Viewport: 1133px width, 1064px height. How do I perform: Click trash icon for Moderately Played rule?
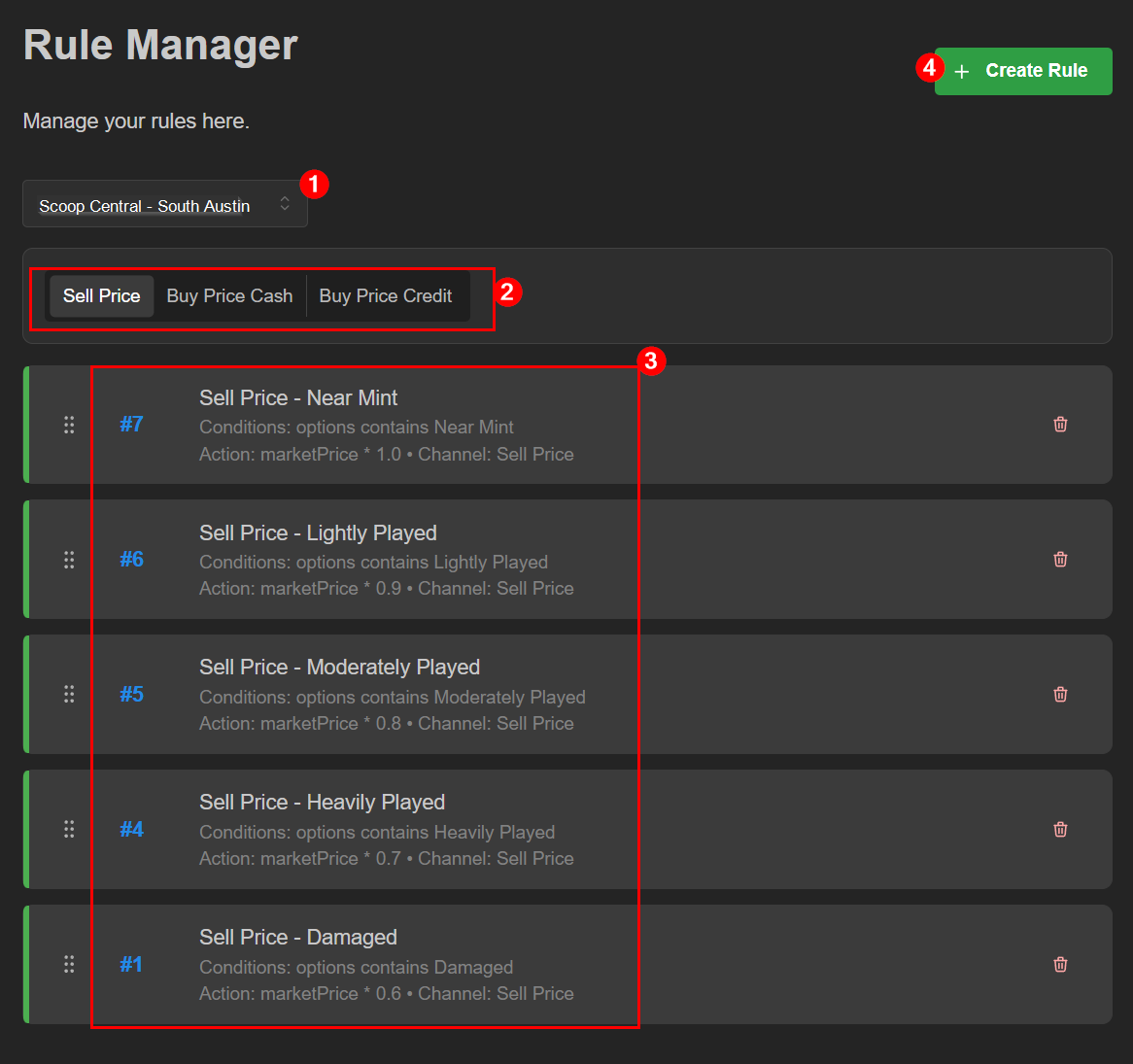(1060, 694)
